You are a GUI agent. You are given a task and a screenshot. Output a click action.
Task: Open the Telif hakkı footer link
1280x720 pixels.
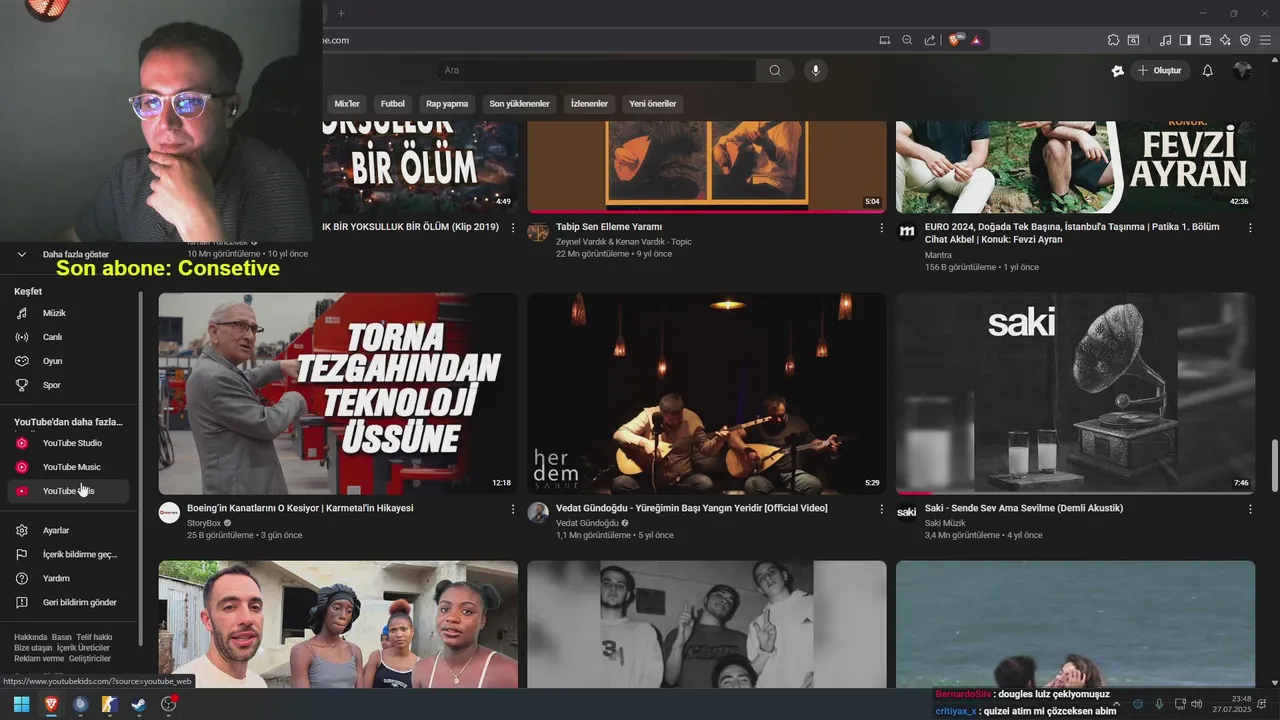[x=94, y=637]
